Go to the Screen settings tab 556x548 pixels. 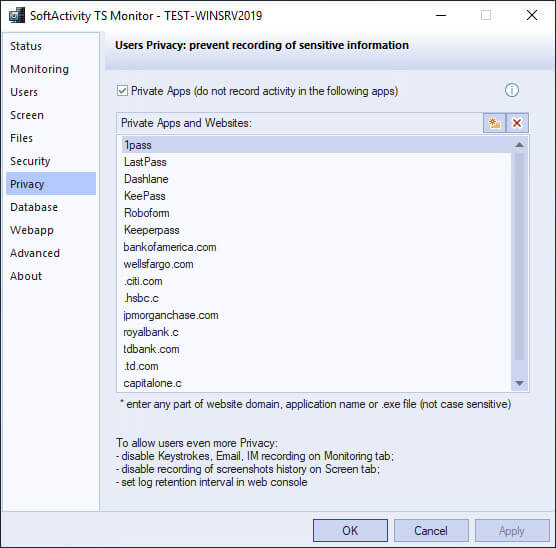27,115
